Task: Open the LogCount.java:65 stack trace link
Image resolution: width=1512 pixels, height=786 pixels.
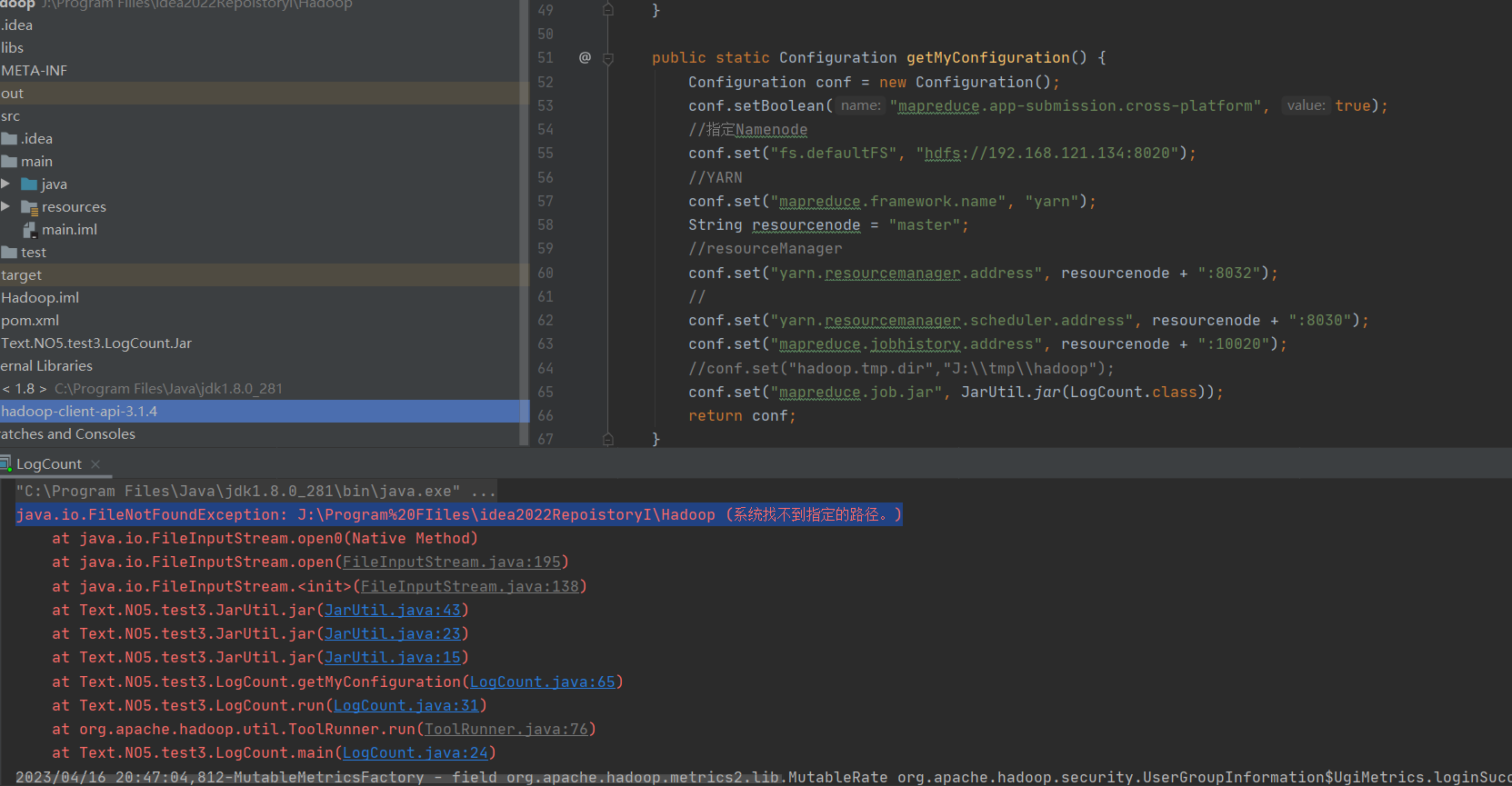Action: point(542,682)
